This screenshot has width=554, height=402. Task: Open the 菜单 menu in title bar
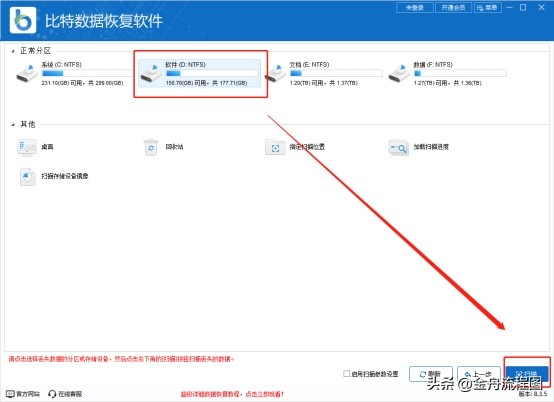tap(488, 7)
